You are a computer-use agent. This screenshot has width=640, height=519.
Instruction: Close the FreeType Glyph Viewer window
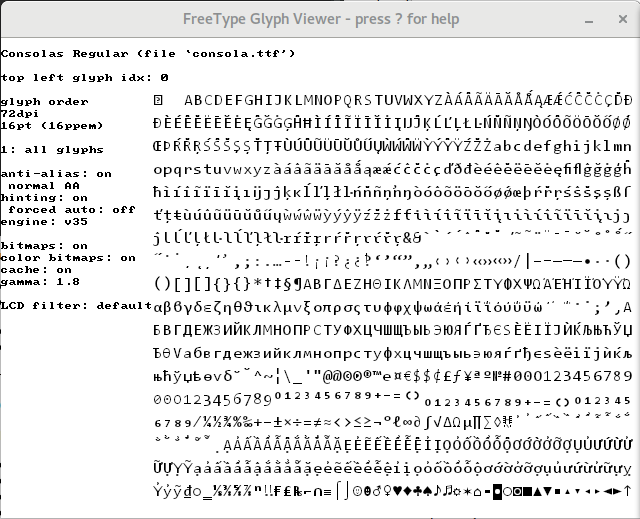point(622,19)
